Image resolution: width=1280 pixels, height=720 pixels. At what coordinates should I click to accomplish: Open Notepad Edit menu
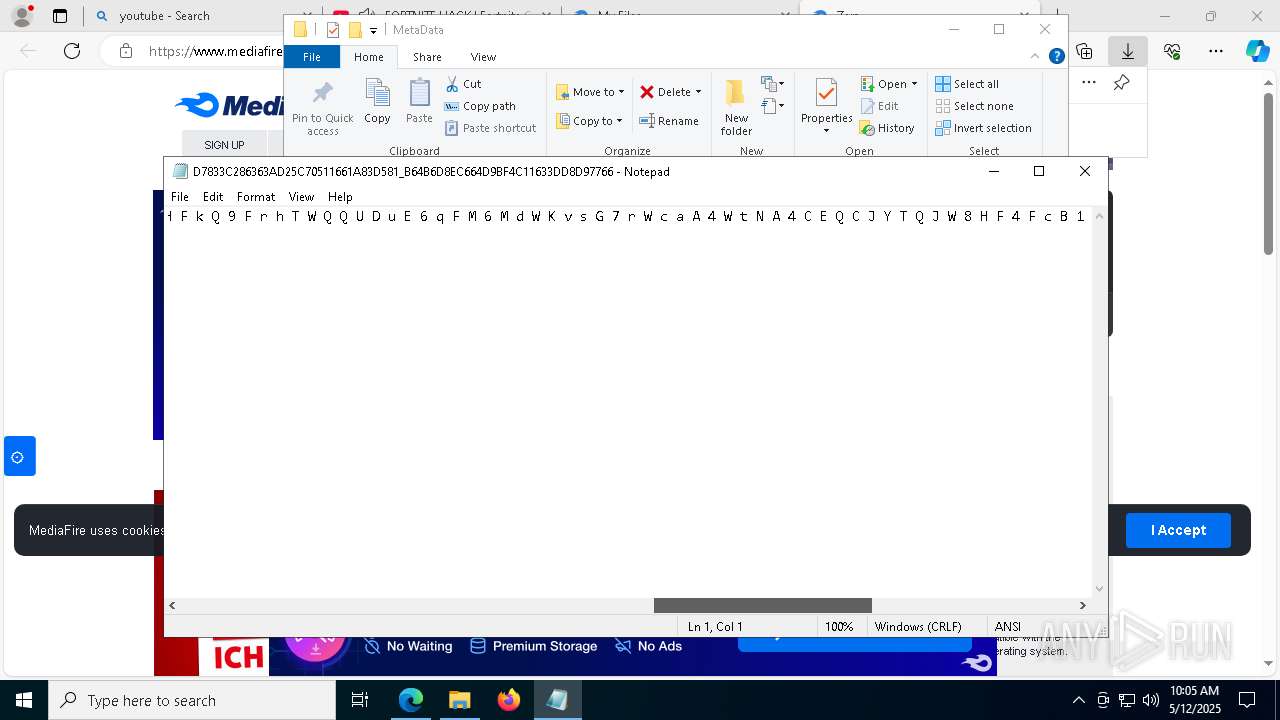213,197
